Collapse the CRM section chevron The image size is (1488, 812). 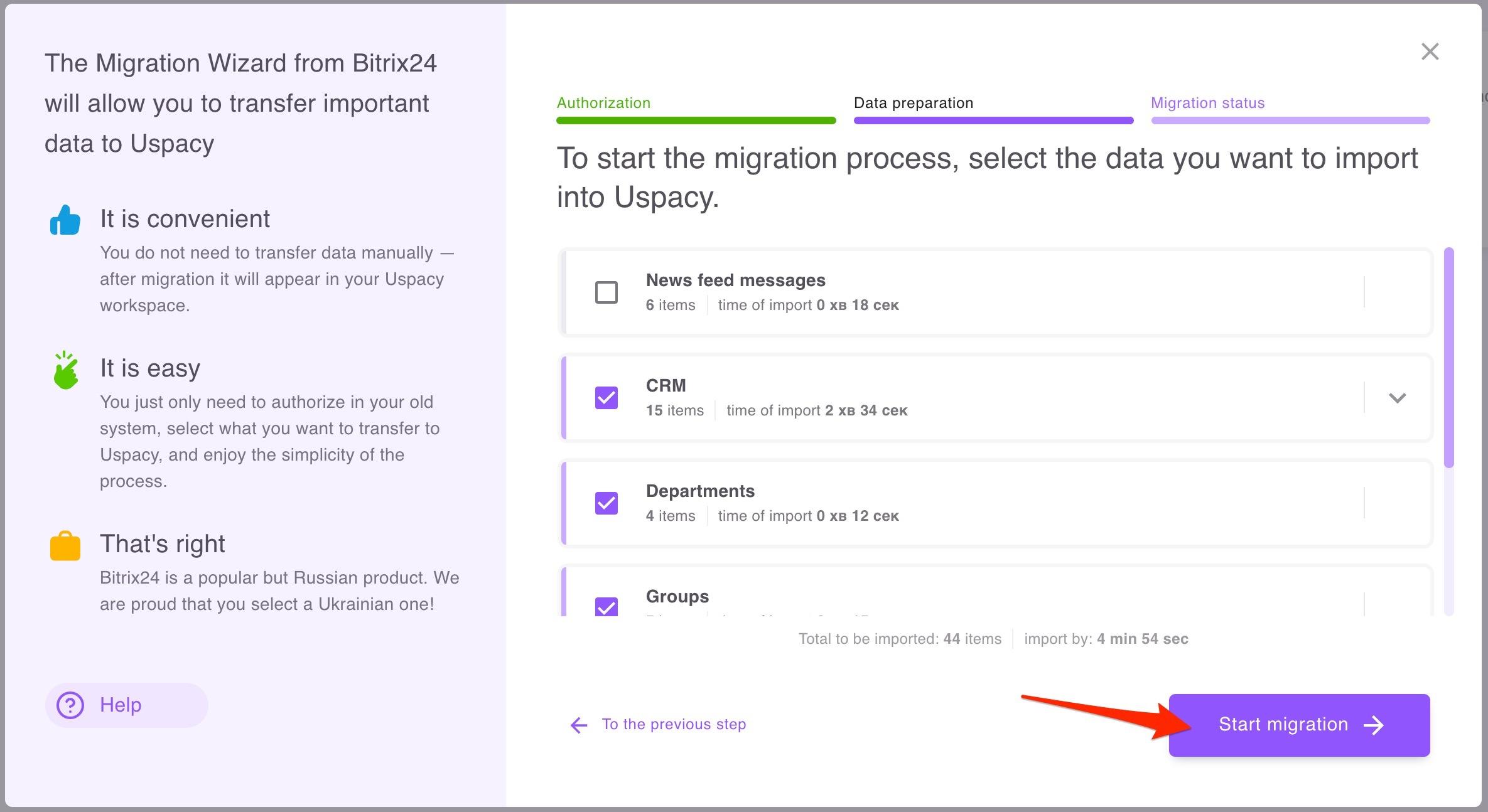point(1398,398)
